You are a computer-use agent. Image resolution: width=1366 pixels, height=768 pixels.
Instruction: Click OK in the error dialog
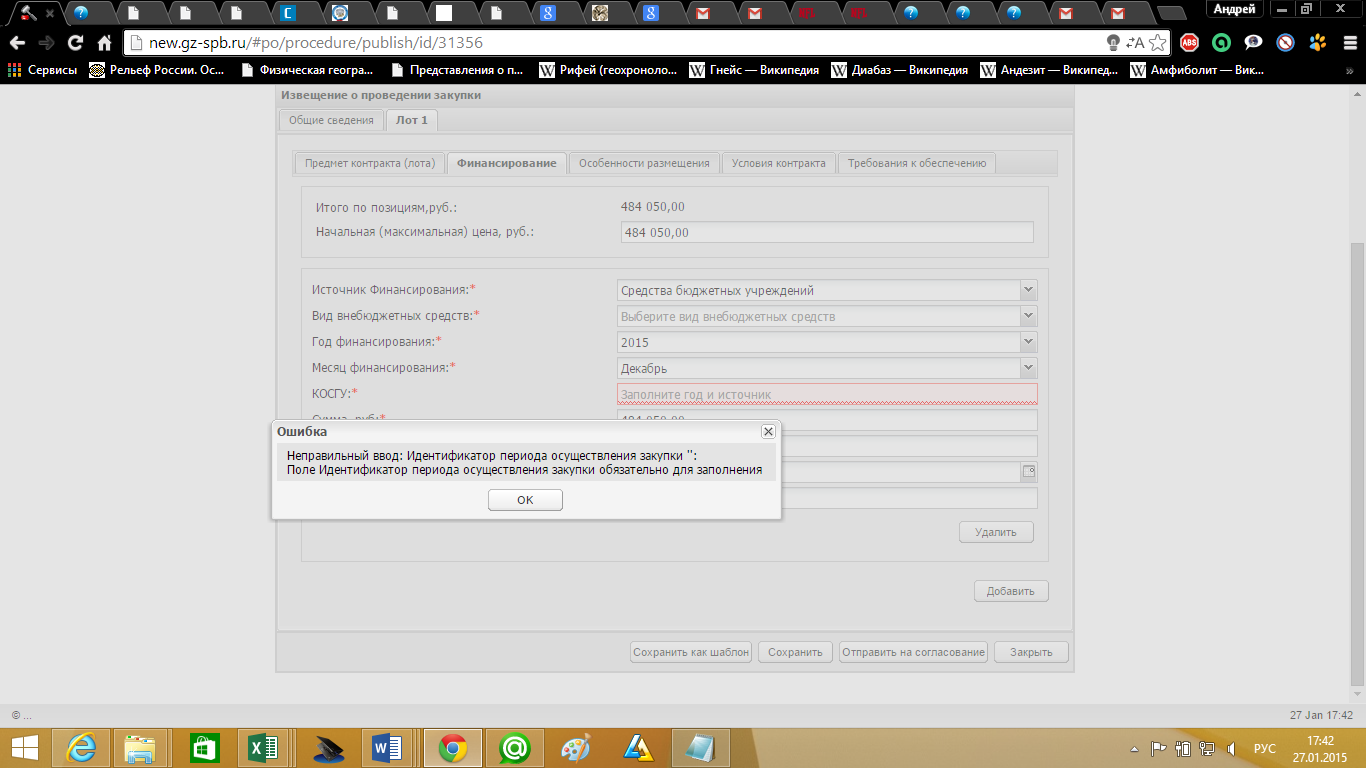525,500
